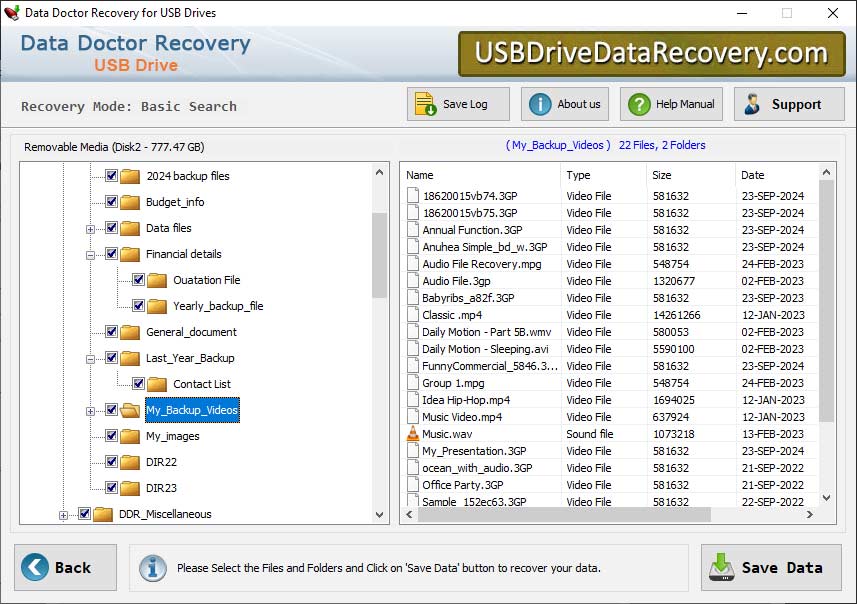Image resolution: width=857 pixels, height=604 pixels.
Task: Collapse the Financial details folder
Action: (x=92, y=254)
